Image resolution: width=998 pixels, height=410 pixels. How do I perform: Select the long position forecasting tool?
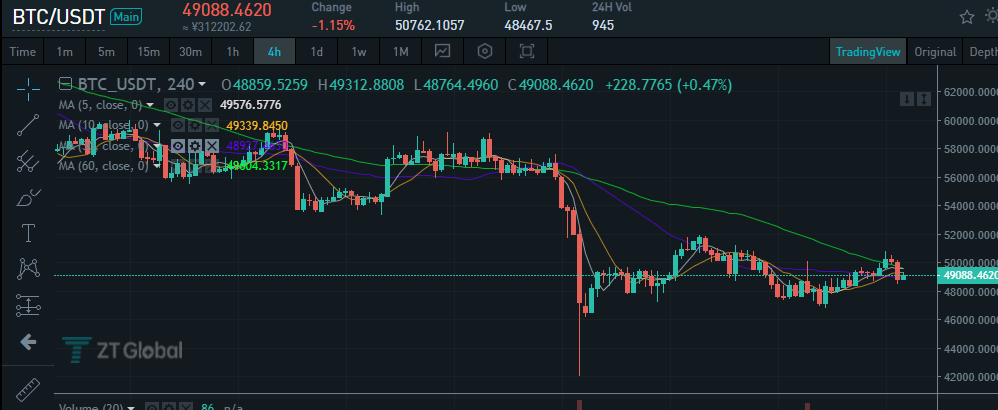pyautogui.click(x=27, y=306)
